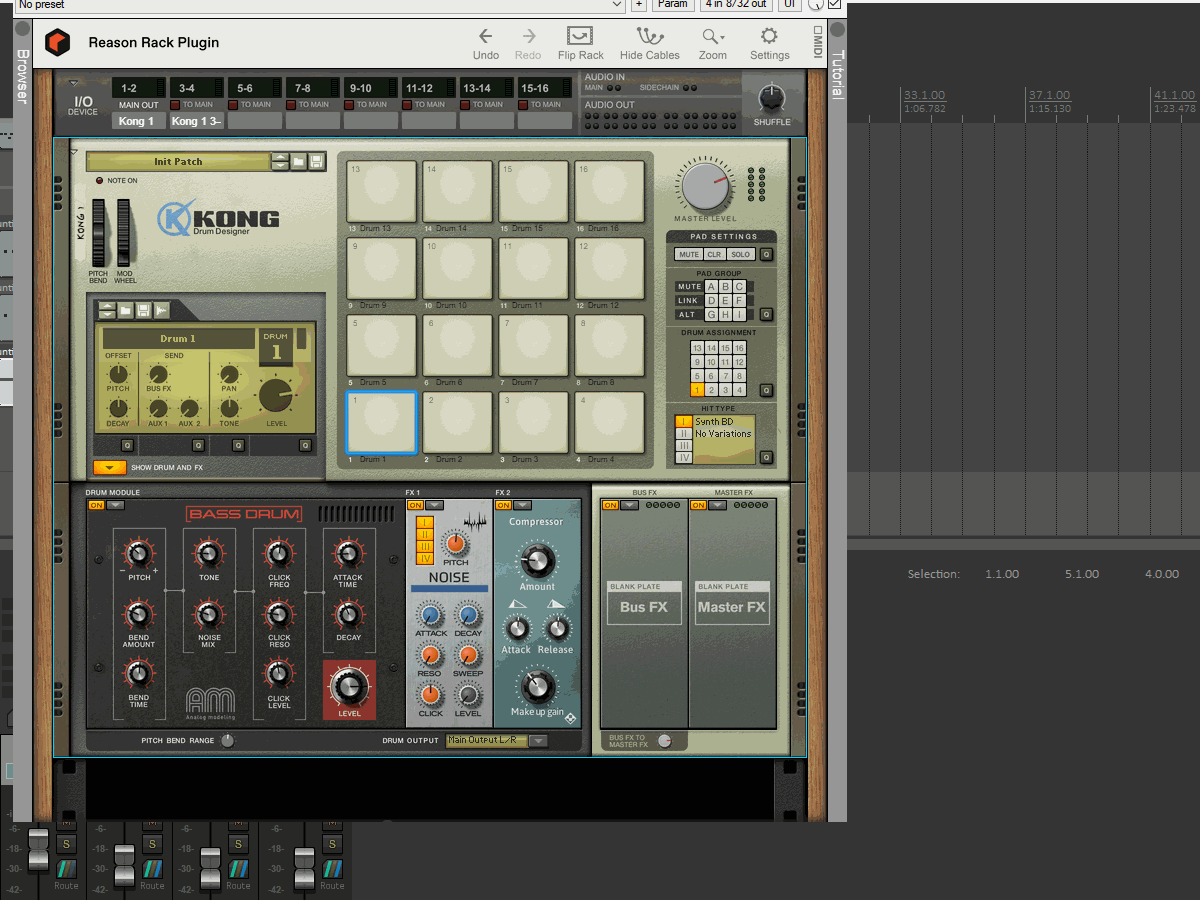This screenshot has width=1200, height=900.
Task: Click the Q button beside HIT TYPE
Action: [x=766, y=457]
